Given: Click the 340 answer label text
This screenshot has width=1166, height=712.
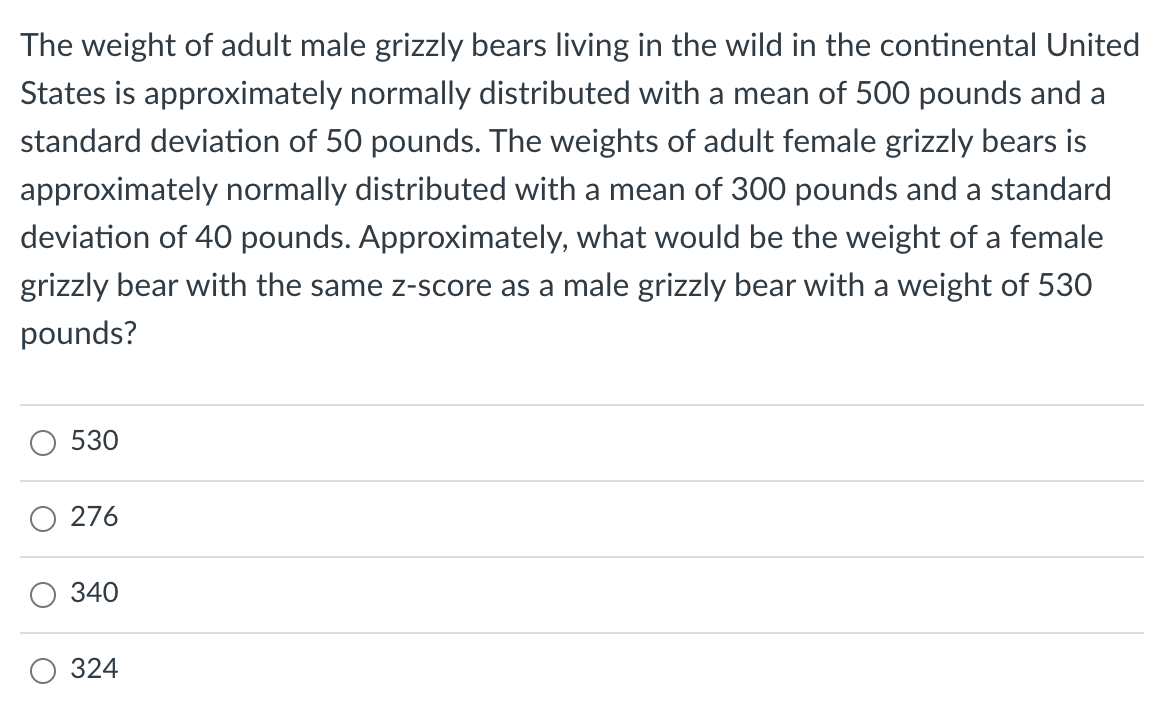Looking at the screenshot, I should click(94, 592).
